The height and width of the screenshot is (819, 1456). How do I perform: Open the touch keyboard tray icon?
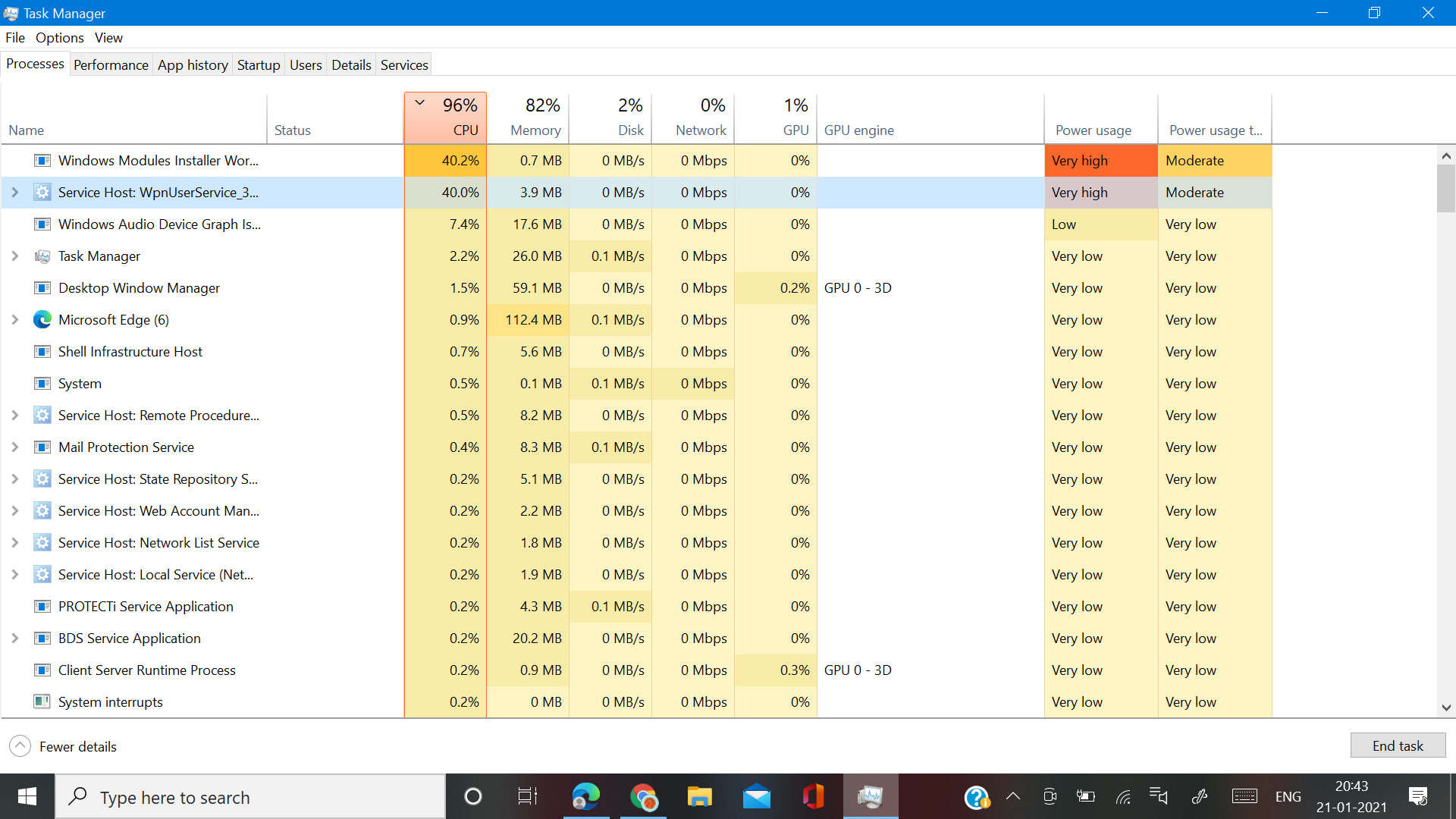coord(1244,796)
